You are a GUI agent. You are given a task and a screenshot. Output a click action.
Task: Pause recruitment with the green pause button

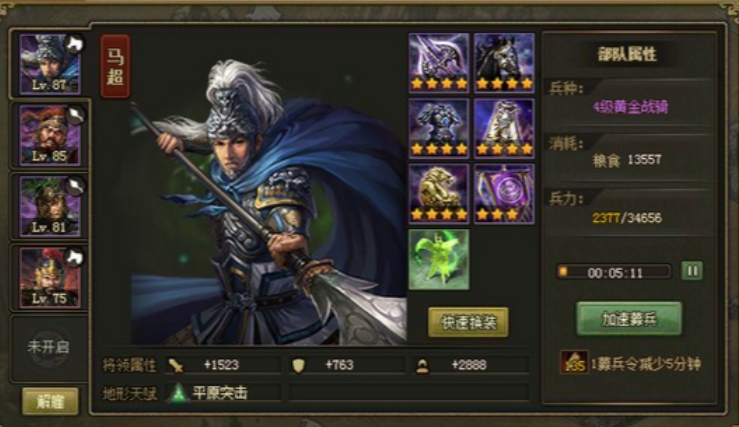point(692,271)
